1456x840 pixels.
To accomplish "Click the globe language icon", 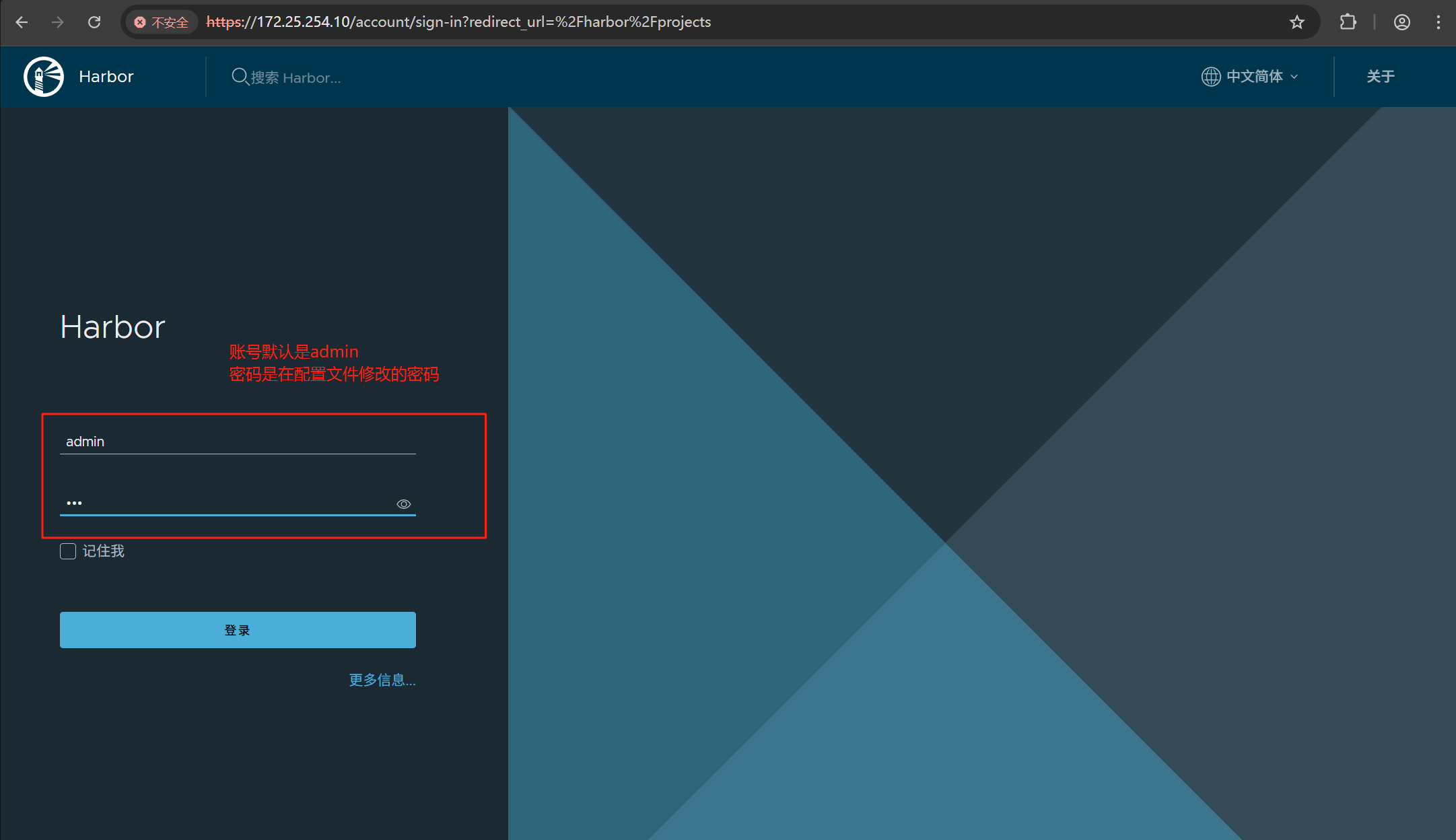I will [x=1211, y=77].
